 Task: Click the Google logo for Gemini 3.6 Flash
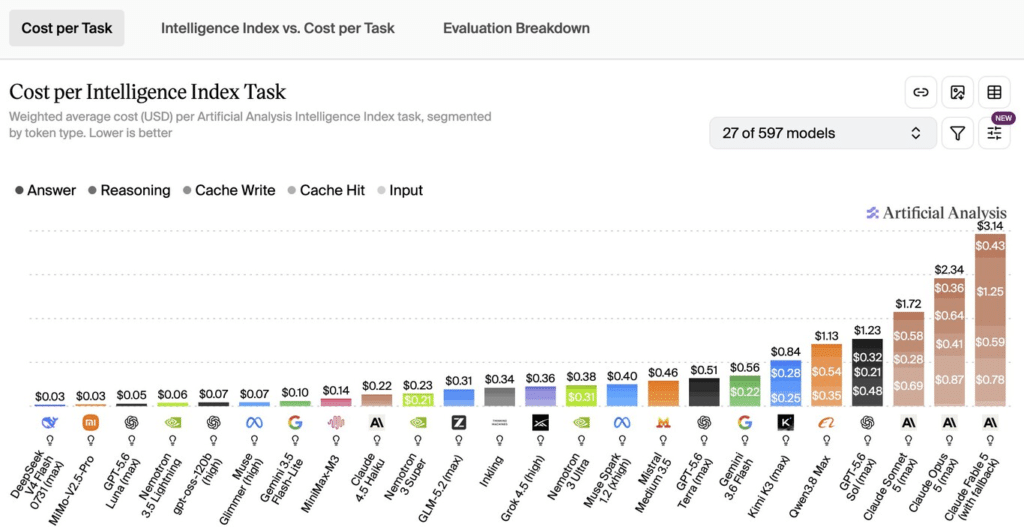pyautogui.click(x=744, y=423)
